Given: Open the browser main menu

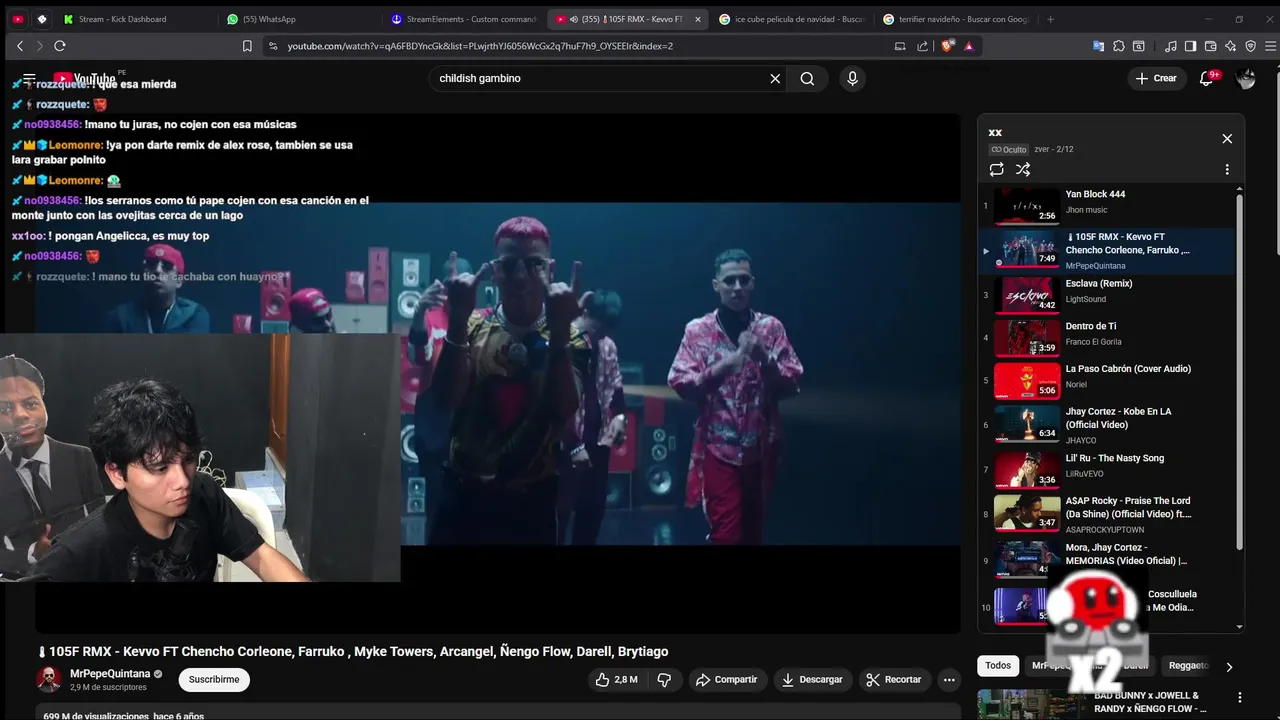Looking at the screenshot, I should (x=1270, y=46).
